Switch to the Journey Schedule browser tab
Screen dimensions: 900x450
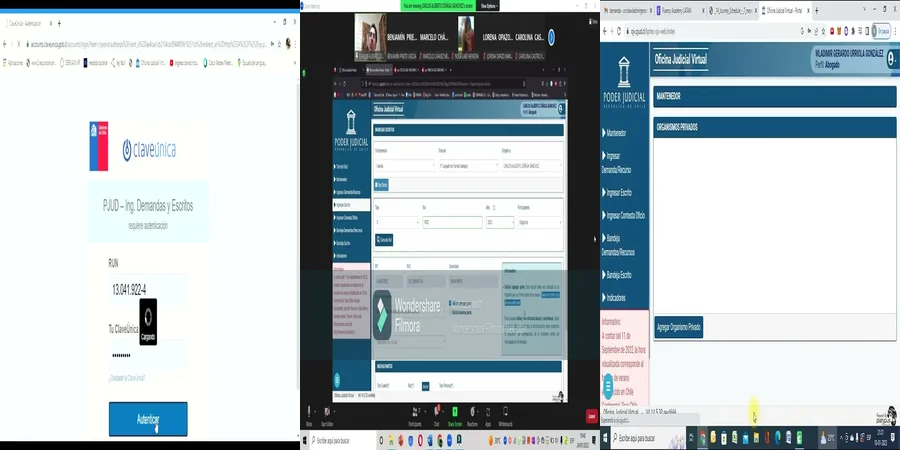pyautogui.click(x=732, y=10)
